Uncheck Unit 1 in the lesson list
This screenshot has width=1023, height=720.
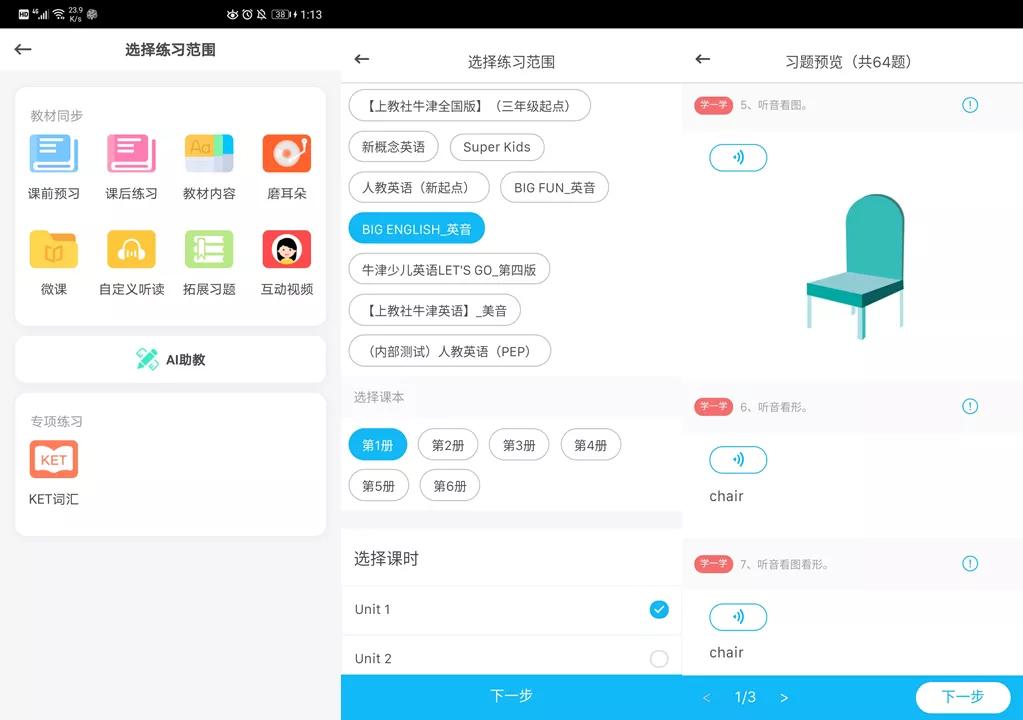(657, 607)
